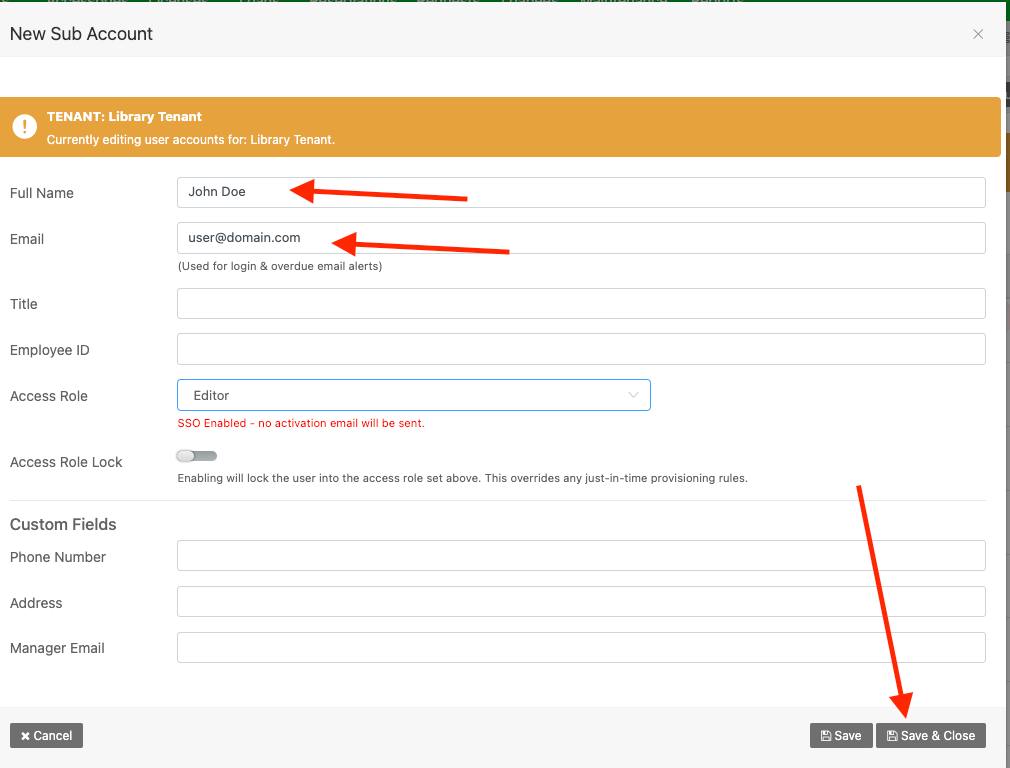Click into the Employee ID field
The height and width of the screenshot is (768, 1010).
(x=580, y=349)
